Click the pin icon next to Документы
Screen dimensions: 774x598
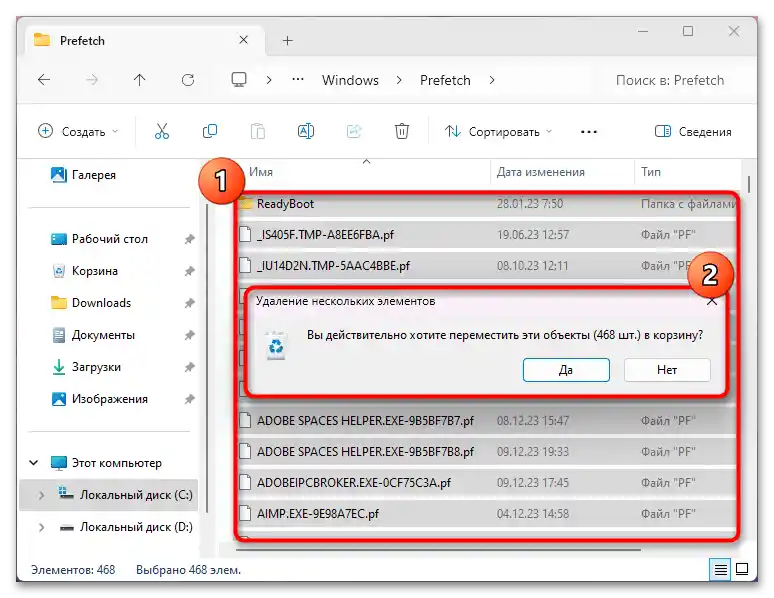pos(189,335)
